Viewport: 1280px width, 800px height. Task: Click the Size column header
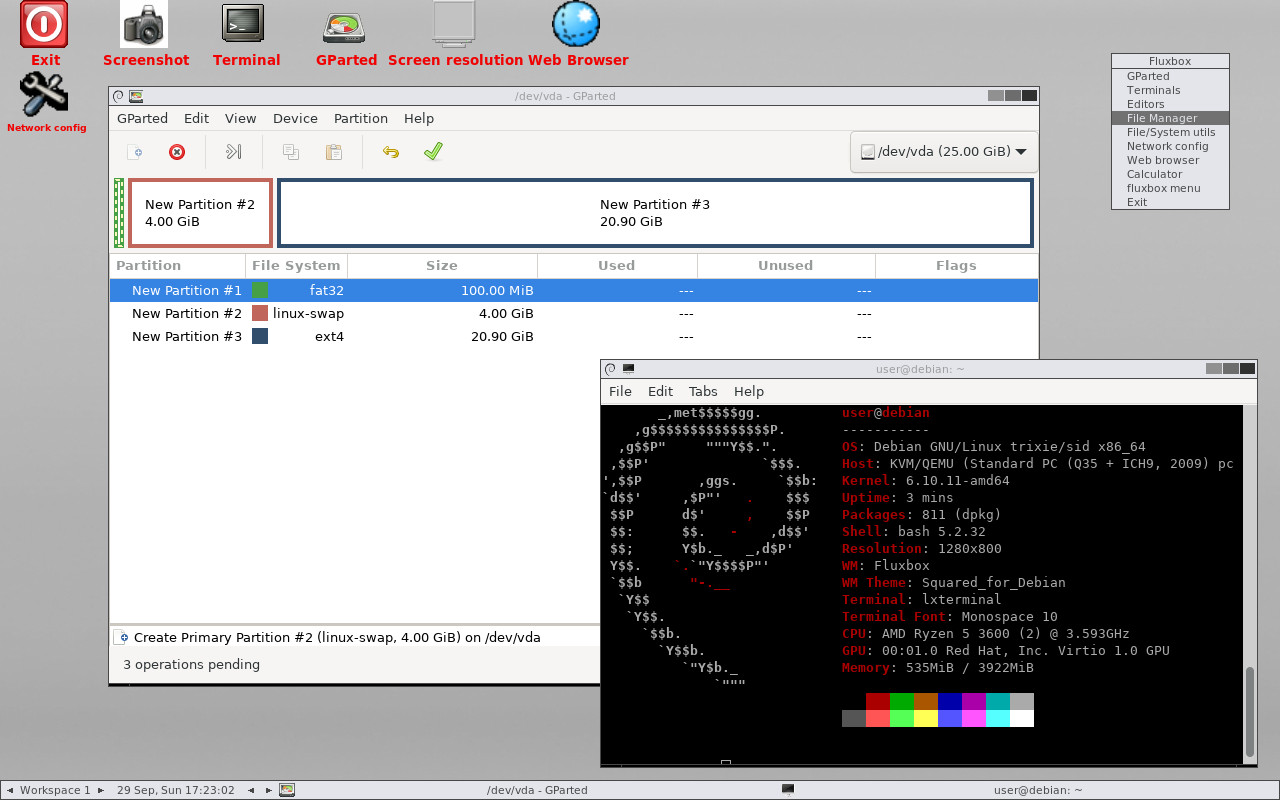coord(442,265)
